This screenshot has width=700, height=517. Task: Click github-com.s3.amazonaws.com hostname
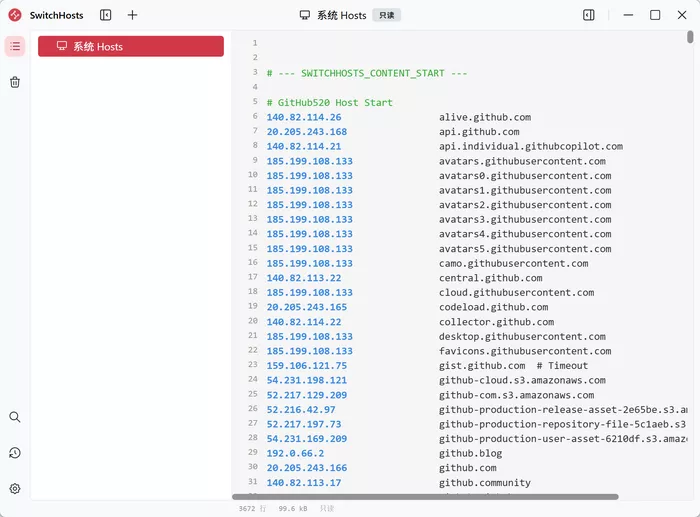tap(517, 395)
